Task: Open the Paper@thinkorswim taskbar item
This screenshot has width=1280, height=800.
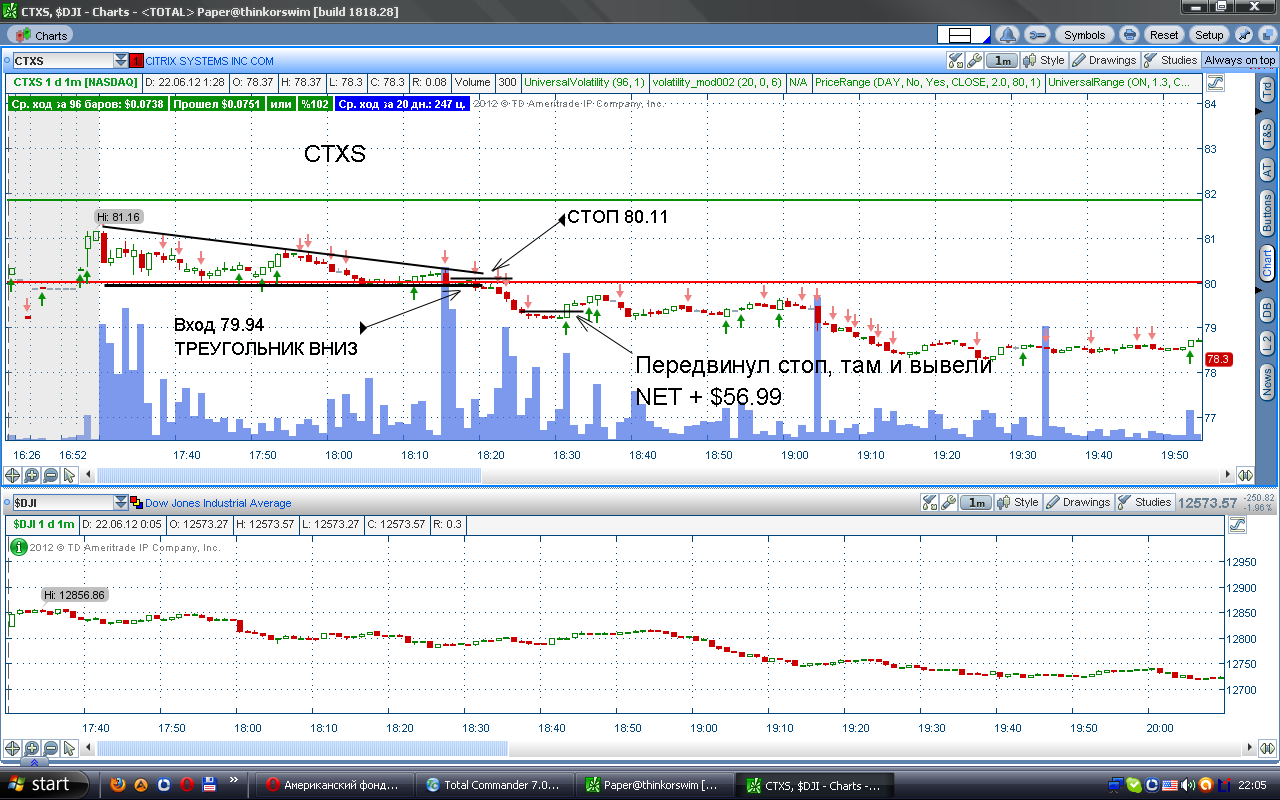Action: click(x=654, y=785)
